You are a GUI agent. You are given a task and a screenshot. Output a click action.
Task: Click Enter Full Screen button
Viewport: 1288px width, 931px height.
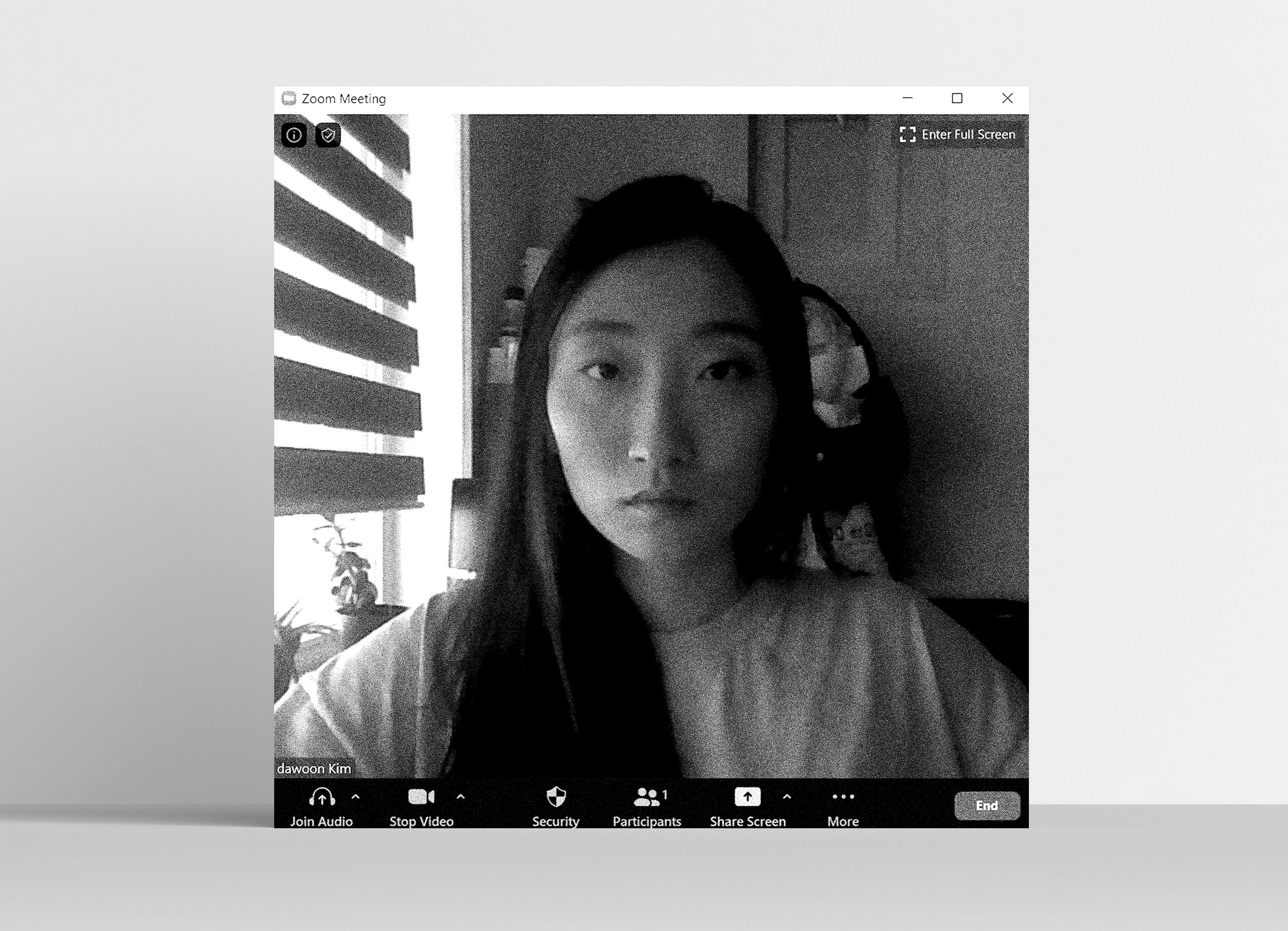click(958, 135)
